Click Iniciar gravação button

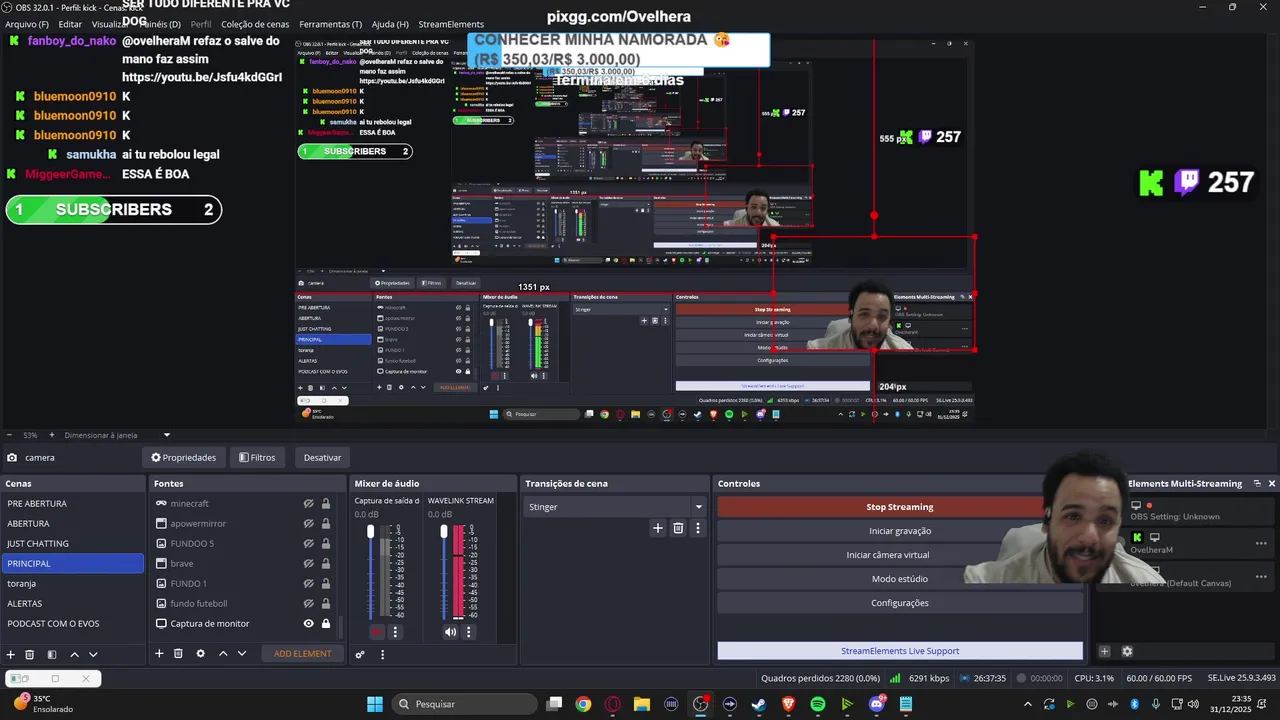tap(900, 531)
